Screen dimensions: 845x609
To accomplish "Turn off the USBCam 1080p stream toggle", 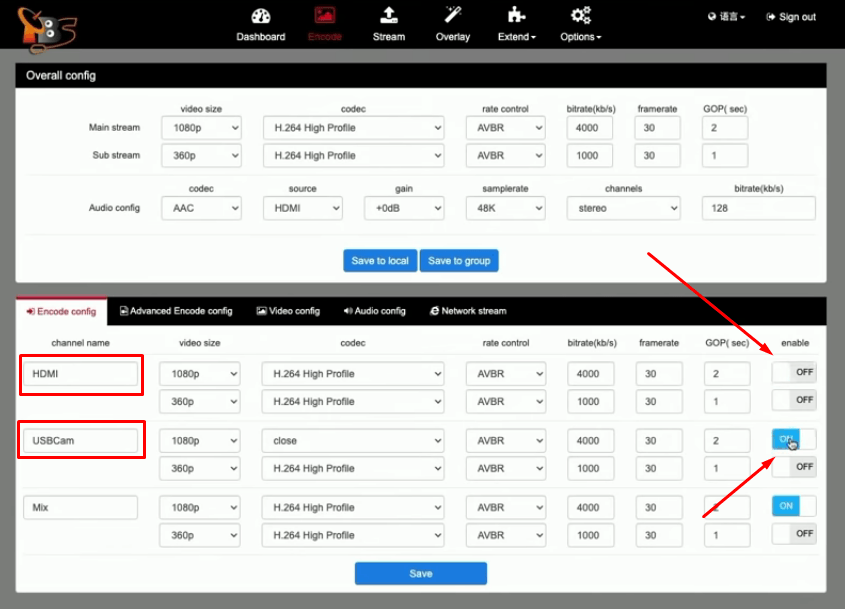I will [794, 439].
